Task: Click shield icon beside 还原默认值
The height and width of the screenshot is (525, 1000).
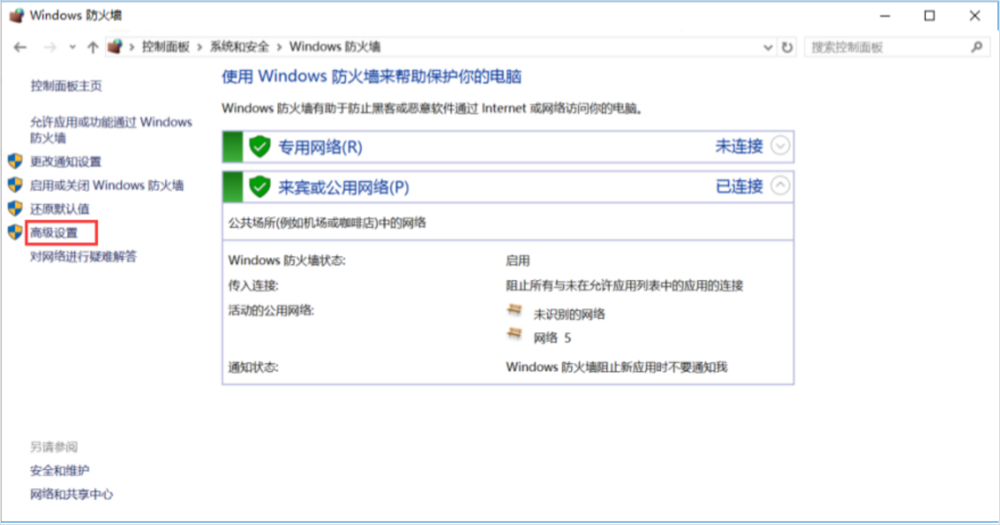Action: 15,208
